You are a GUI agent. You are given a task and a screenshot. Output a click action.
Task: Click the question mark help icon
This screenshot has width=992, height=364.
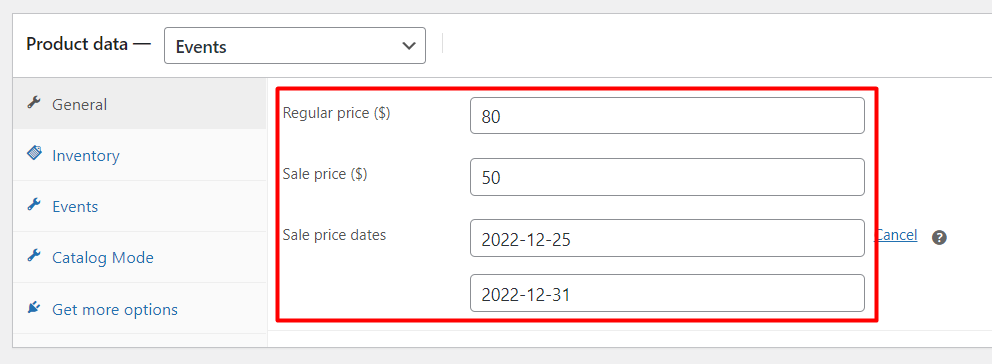[x=939, y=238]
